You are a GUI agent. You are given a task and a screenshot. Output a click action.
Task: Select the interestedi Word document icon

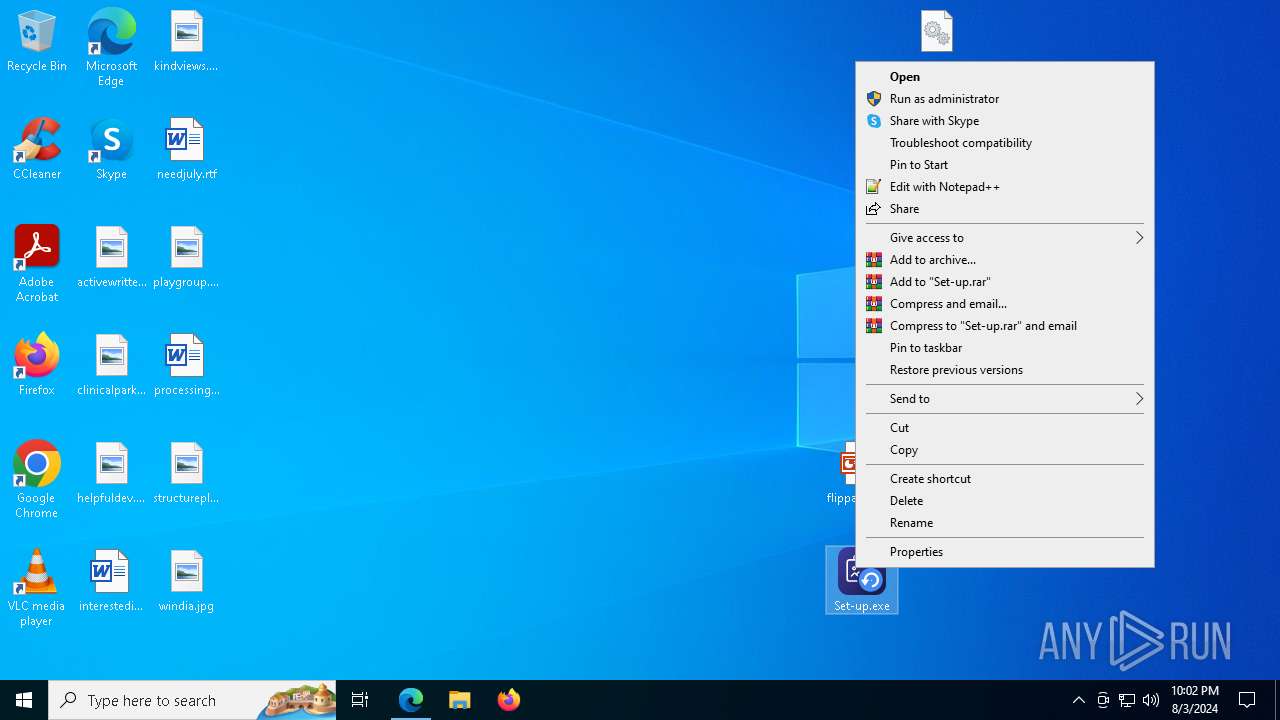(x=111, y=581)
